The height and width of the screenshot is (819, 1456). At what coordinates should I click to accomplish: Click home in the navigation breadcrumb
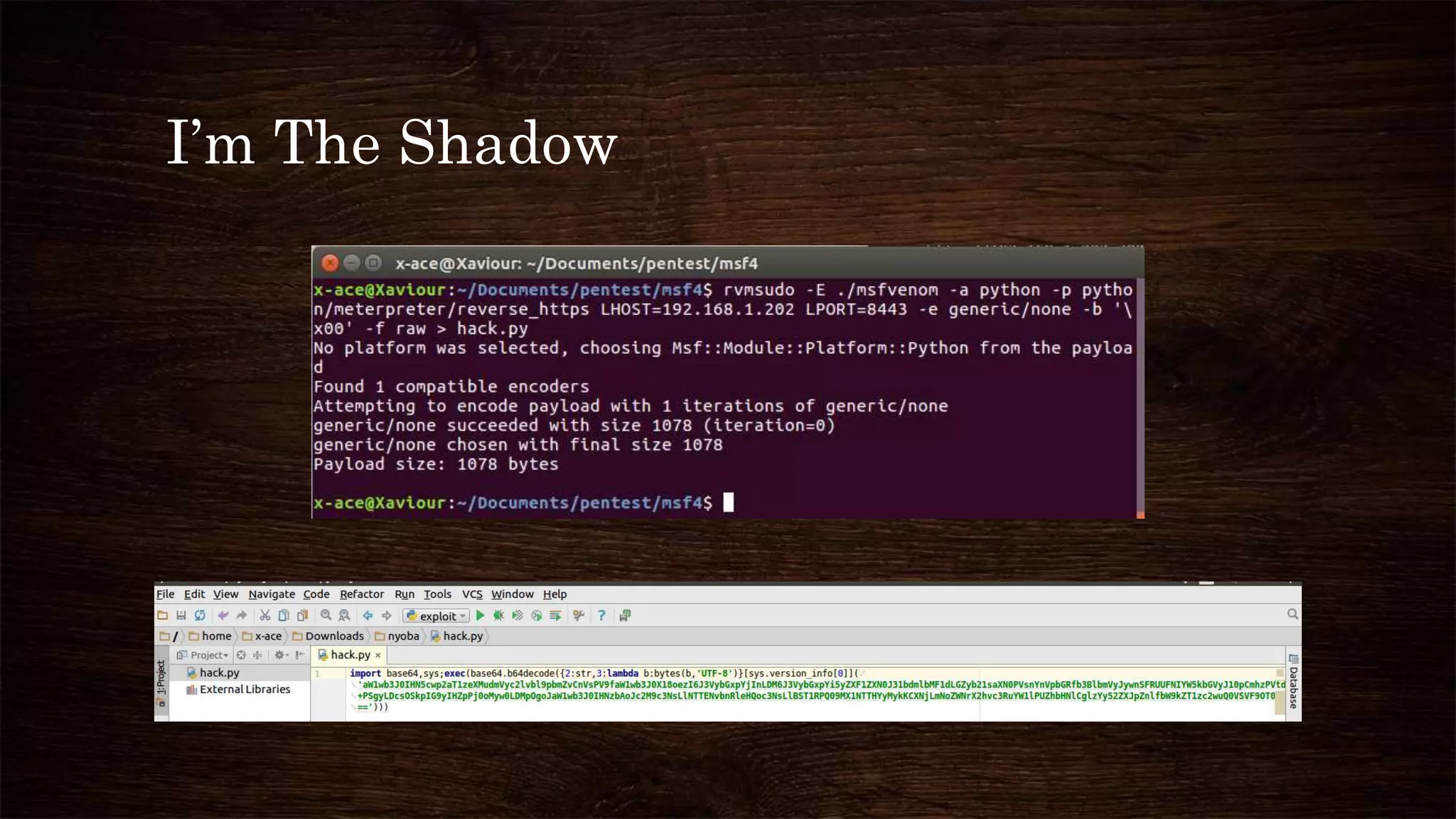(x=210, y=636)
